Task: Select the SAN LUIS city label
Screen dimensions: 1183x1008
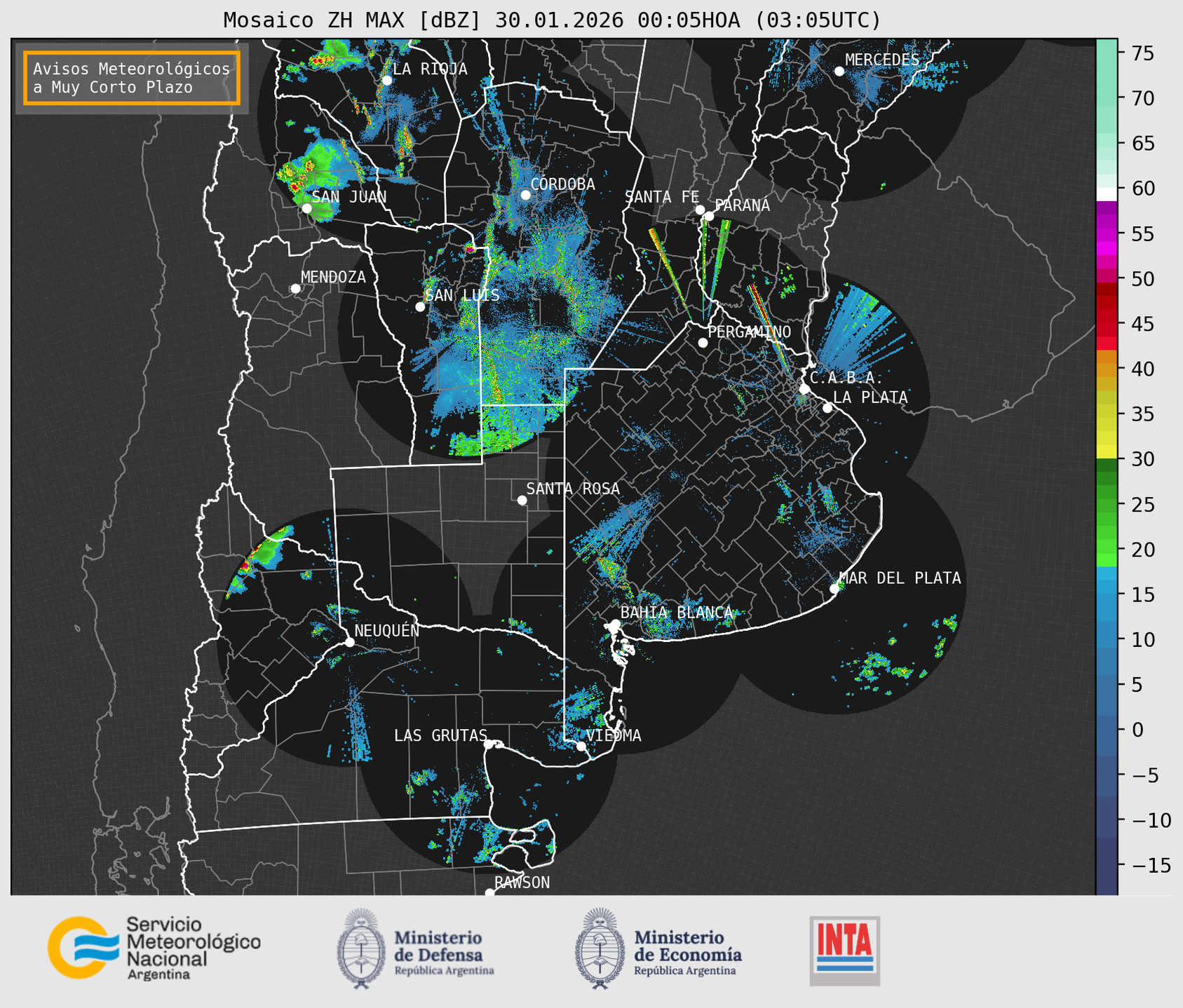Action: pos(463,295)
